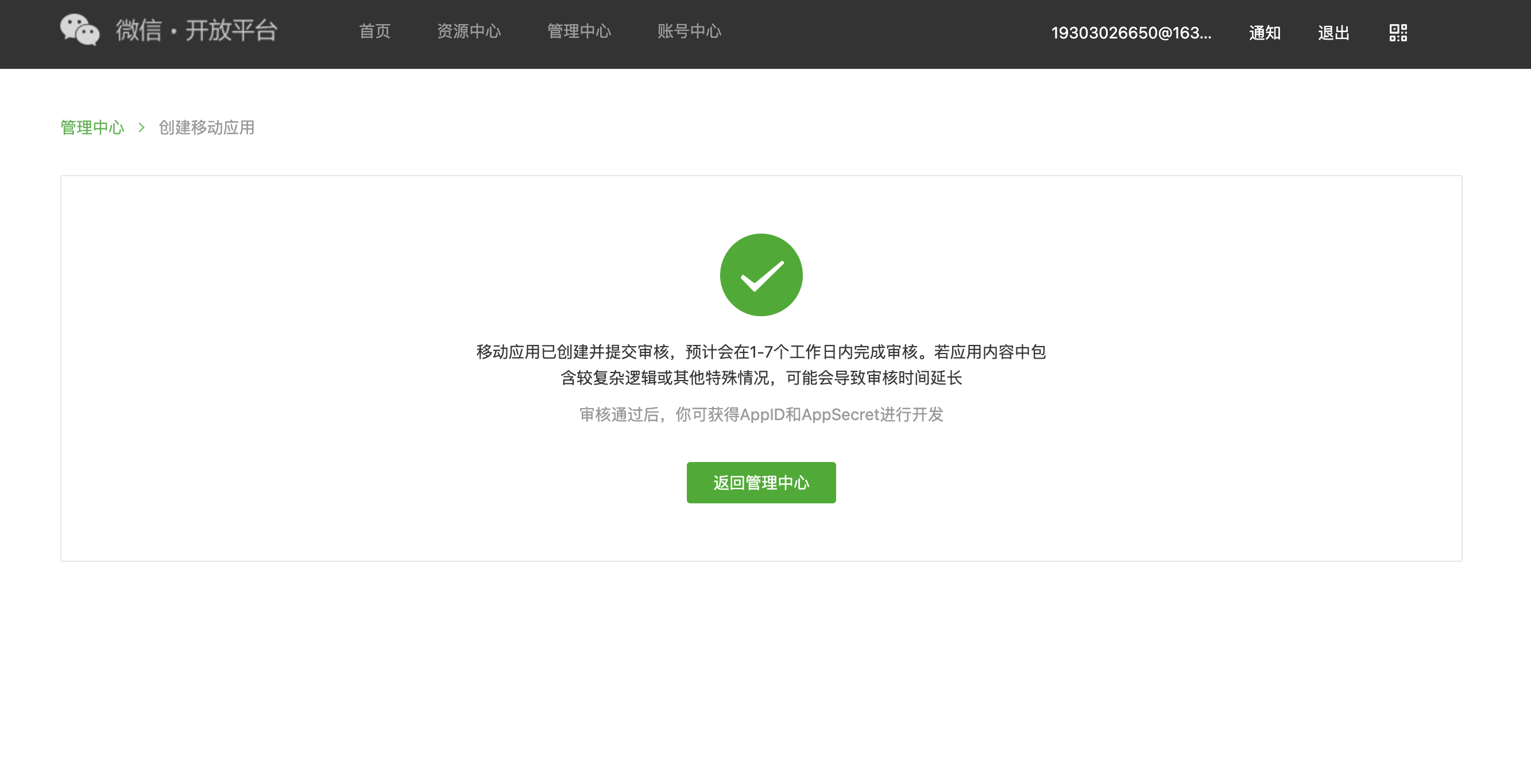Open 管理中心 in the top navigation
Screen dimensions: 1531x784
coord(579,32)
